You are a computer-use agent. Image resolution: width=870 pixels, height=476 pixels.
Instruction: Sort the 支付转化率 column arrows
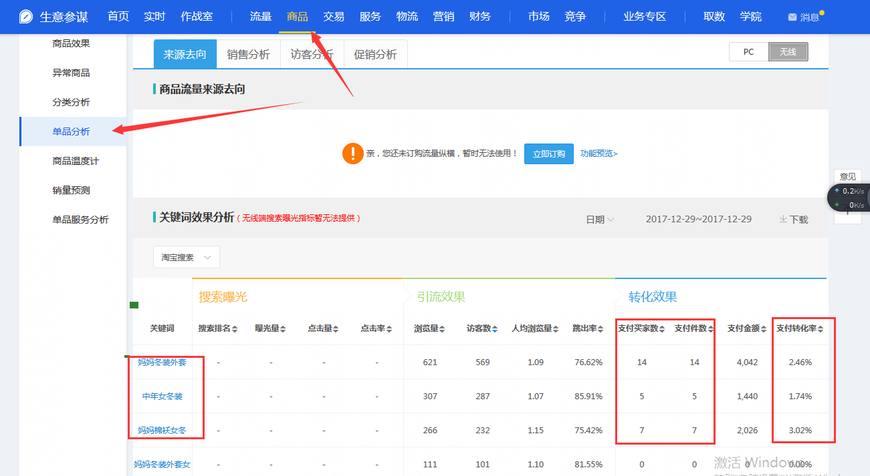coord(821,329)
